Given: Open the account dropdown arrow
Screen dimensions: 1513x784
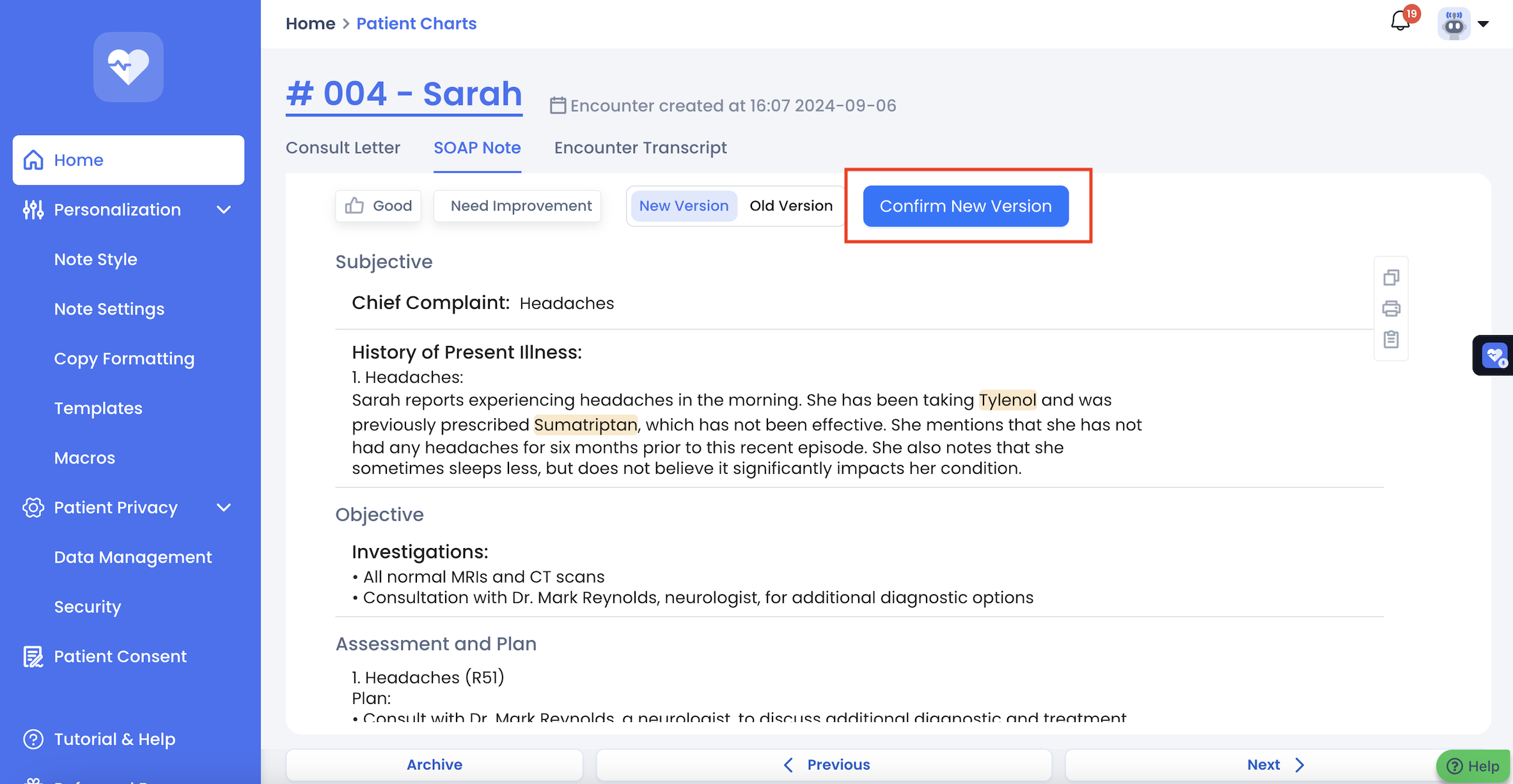Looking at the screenshot, I should pyautogui.click(x=1484, y=24).
